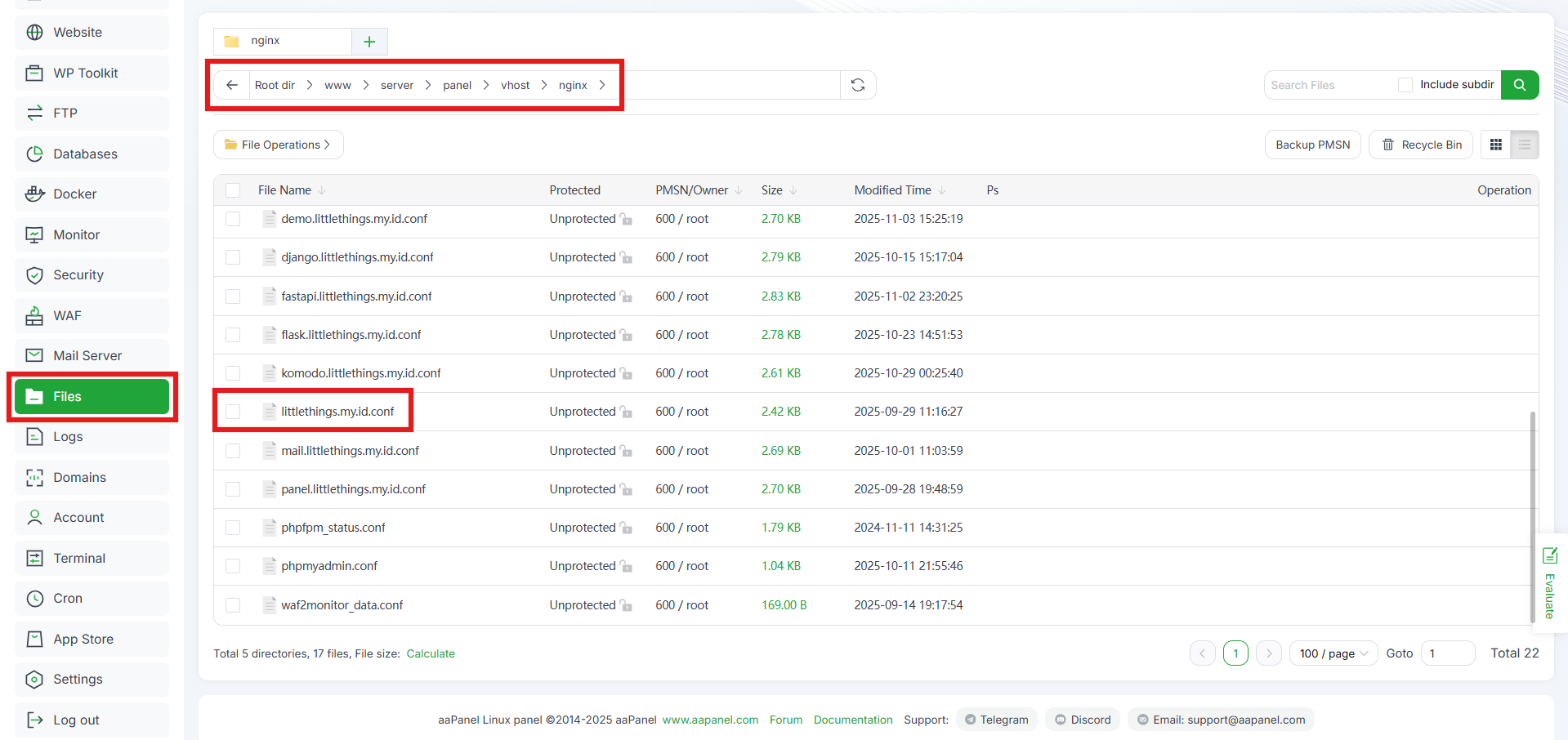Screen dimensions: 1568x740
Task: Select flask.littlethings.my.id.conf checkbox
Action: point(233,335)
